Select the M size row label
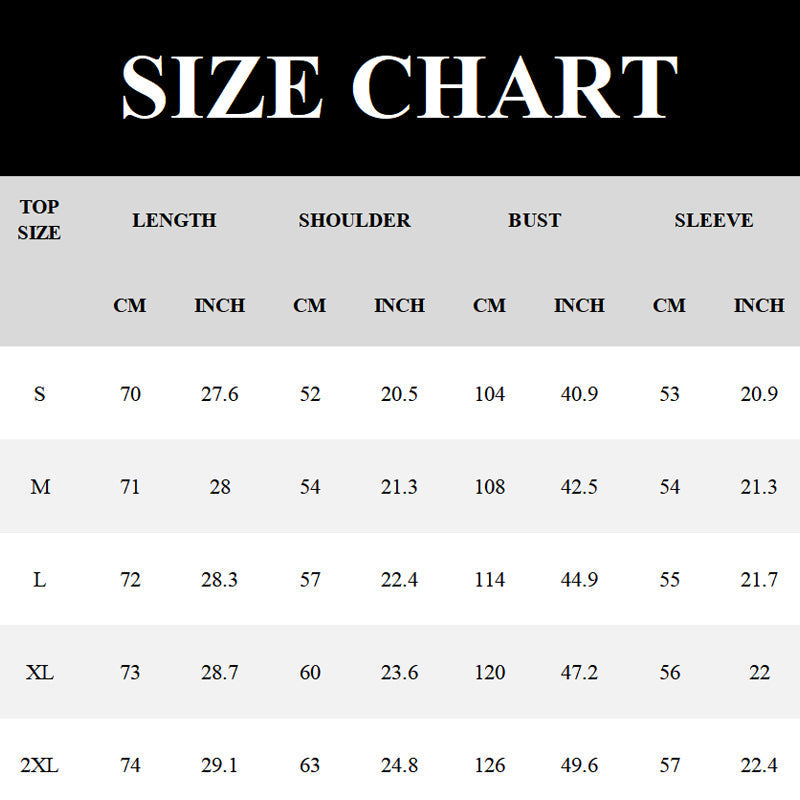800x800 pixels. pos(40,487)
